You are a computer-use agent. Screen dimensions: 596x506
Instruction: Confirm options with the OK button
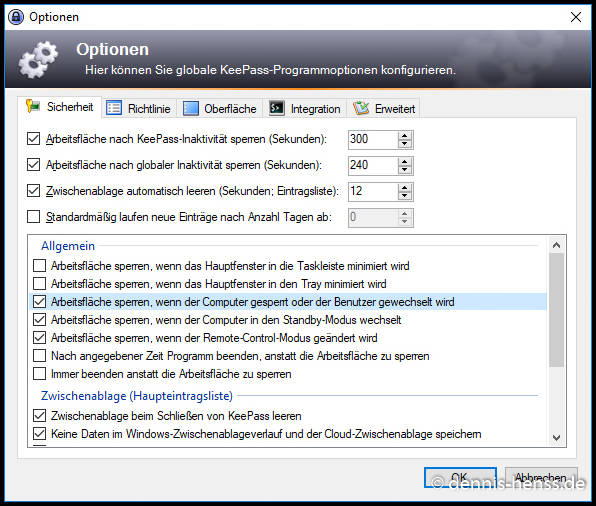[x=460, y=477]
